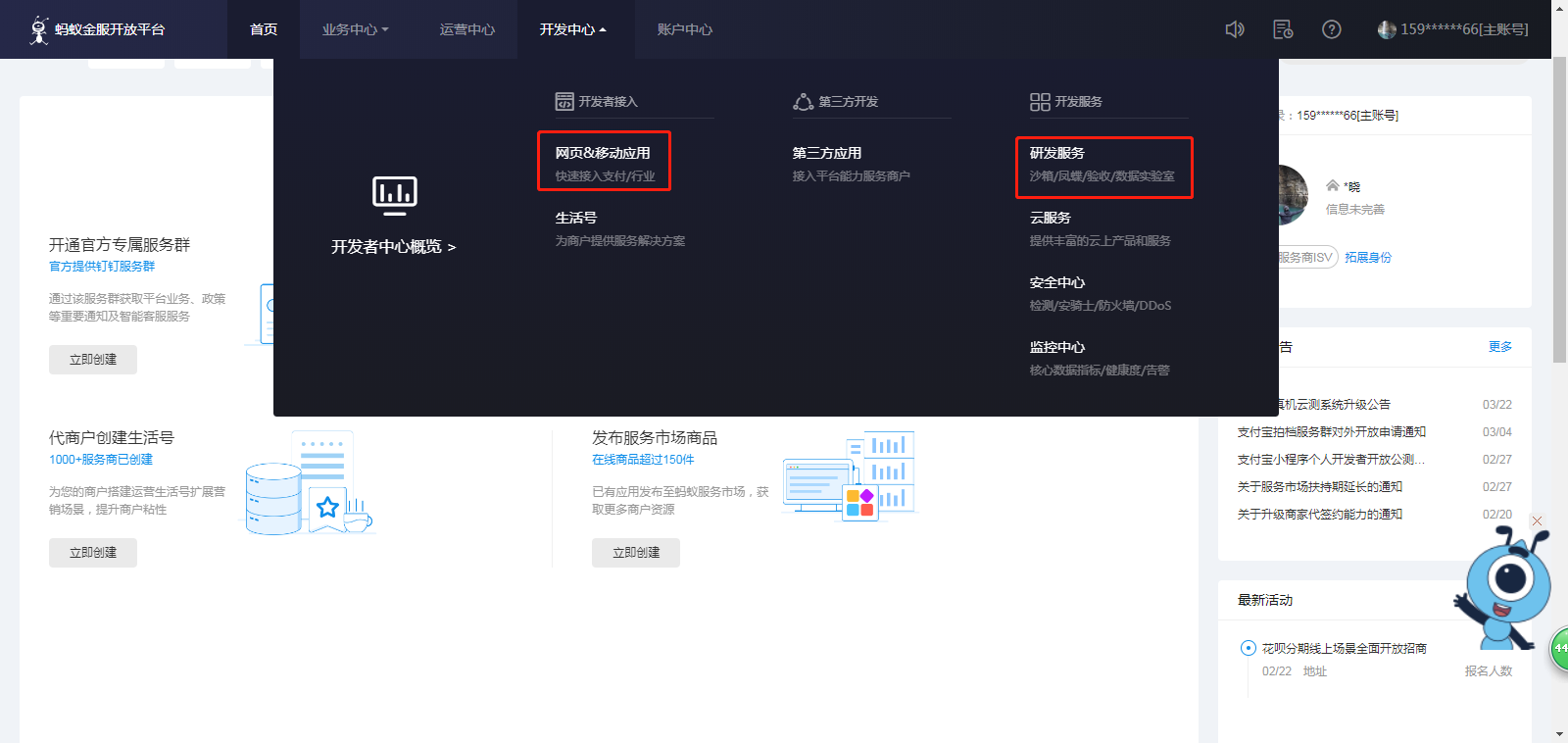Click the green badge at right edge
1568x743 pixels.
tap(1559, 649)
